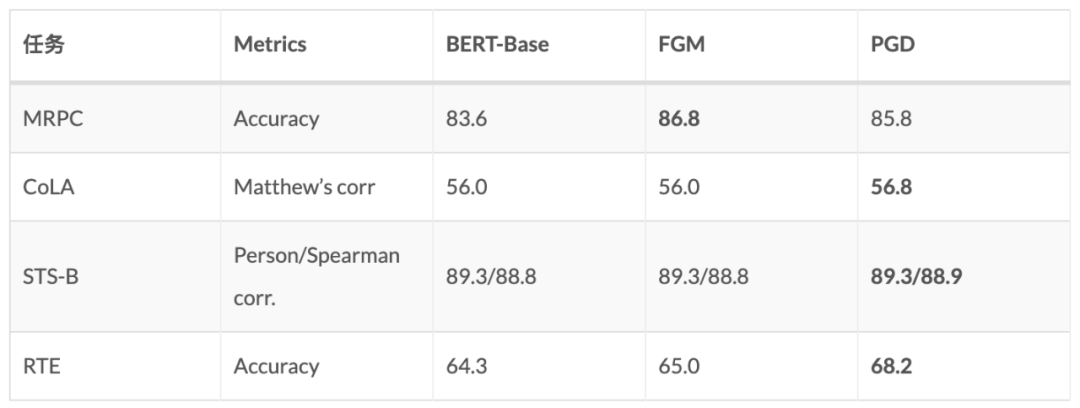
Task: Select the Metrics column header
Action: (270, 45)
